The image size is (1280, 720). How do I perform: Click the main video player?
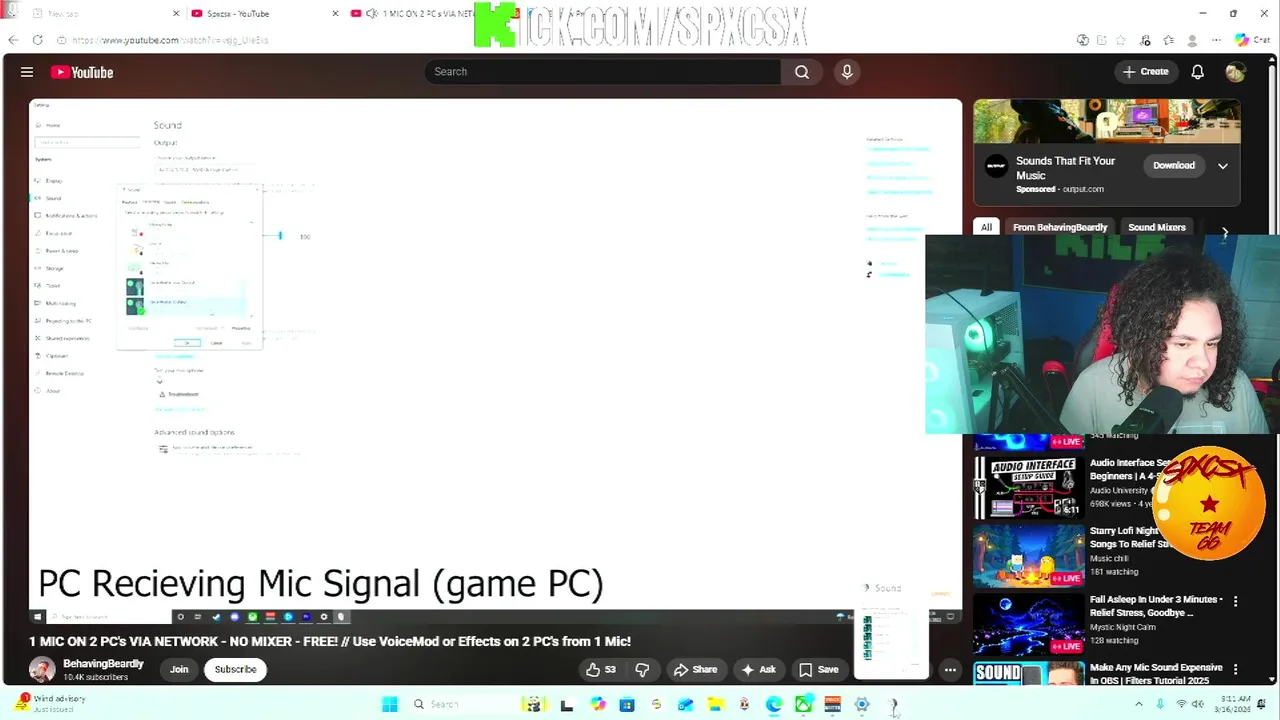pos(495,360)
